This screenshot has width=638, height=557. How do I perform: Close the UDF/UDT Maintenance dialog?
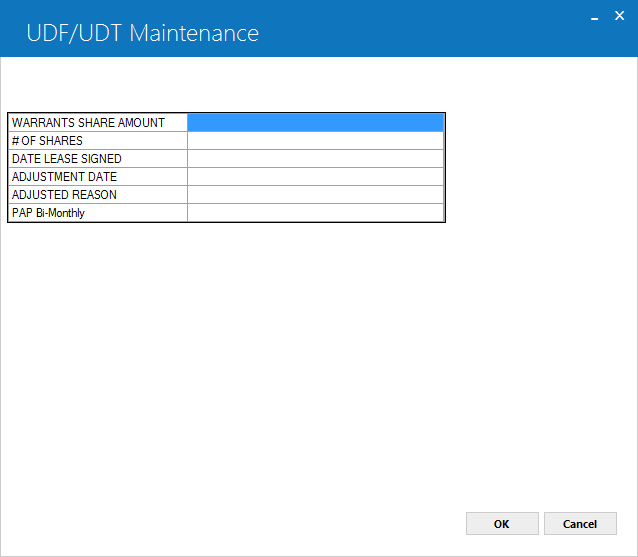(x=619, y=16)
